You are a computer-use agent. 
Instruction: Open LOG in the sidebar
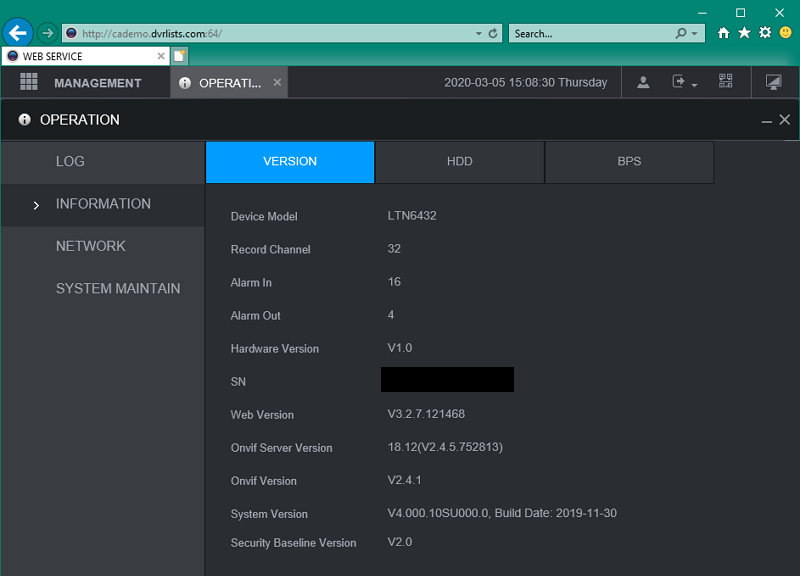(70, 162)
